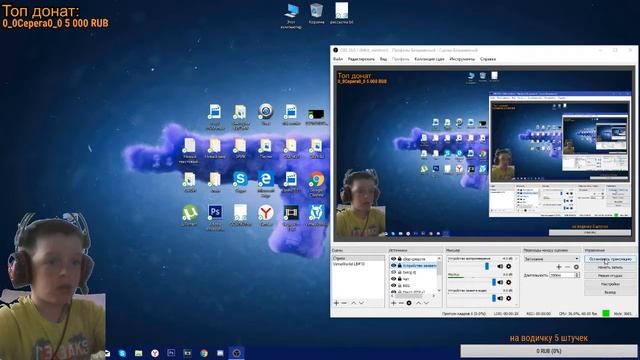The image size is (640, 360).
Task: Select the Yandex Browser desktop icon
Action: click(266, 212)
